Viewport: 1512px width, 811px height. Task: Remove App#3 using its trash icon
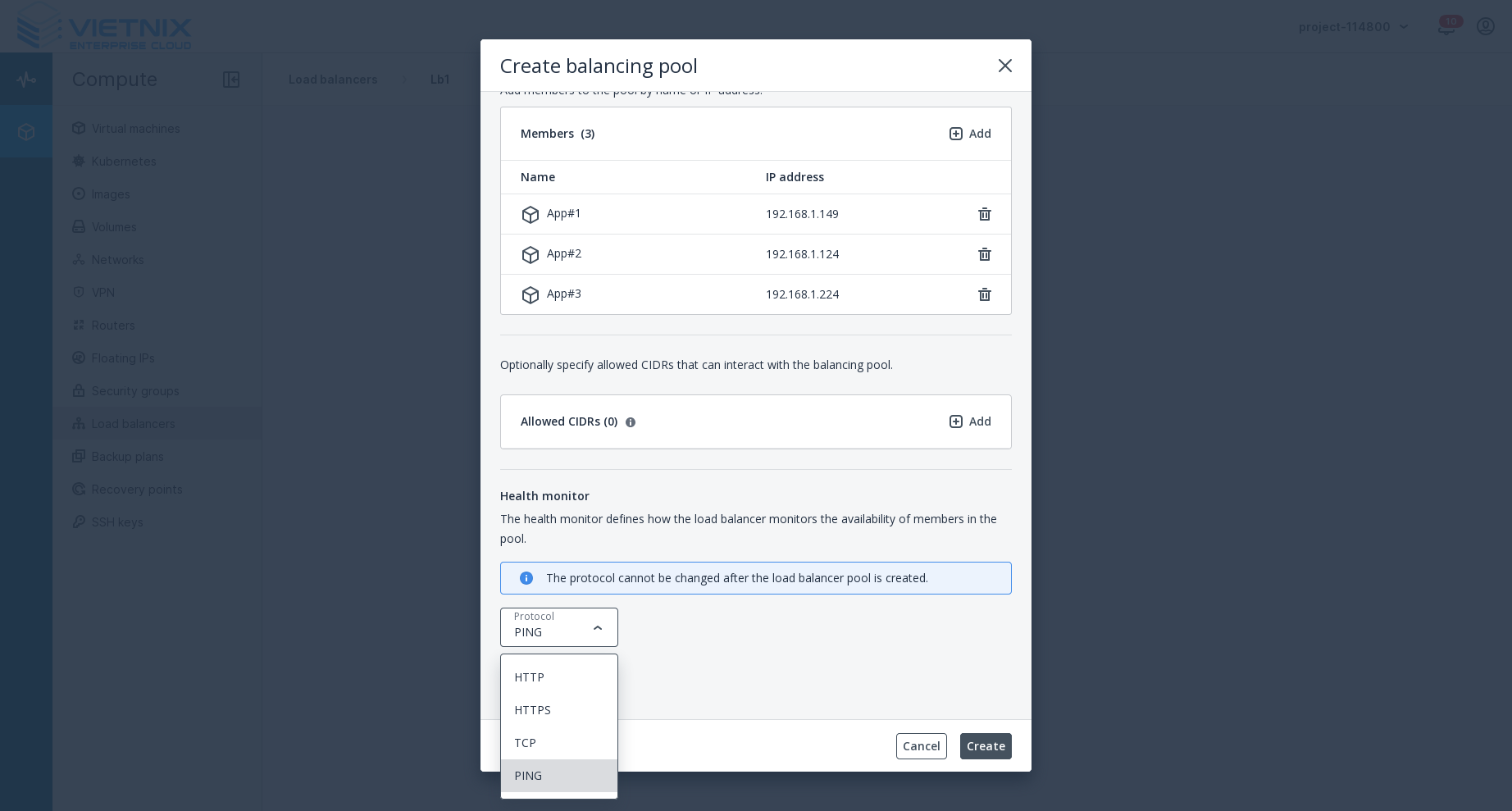pyautogui.click(x=985, y=294)
